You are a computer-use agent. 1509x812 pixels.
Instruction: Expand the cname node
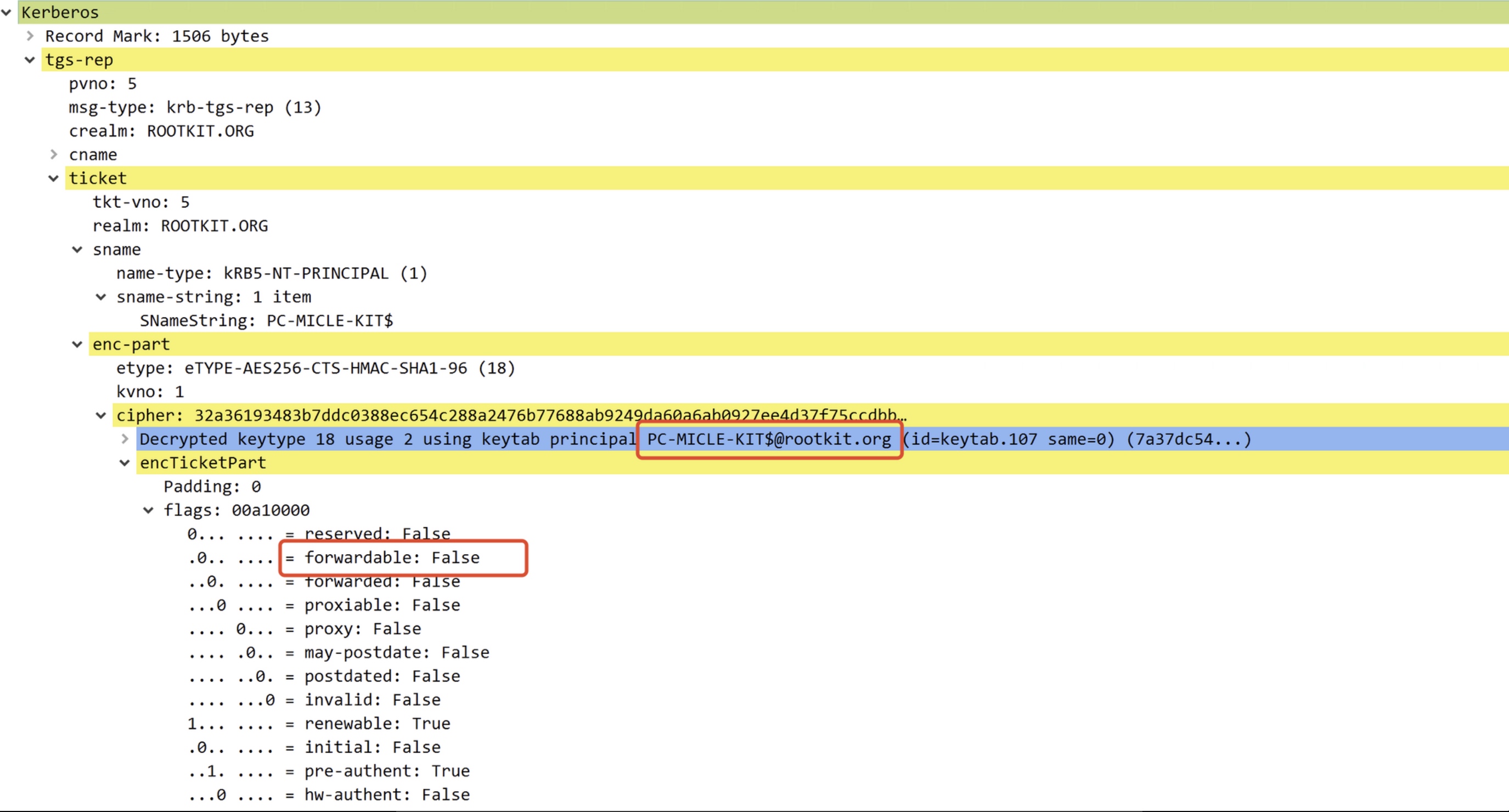[x=54, y=155]
